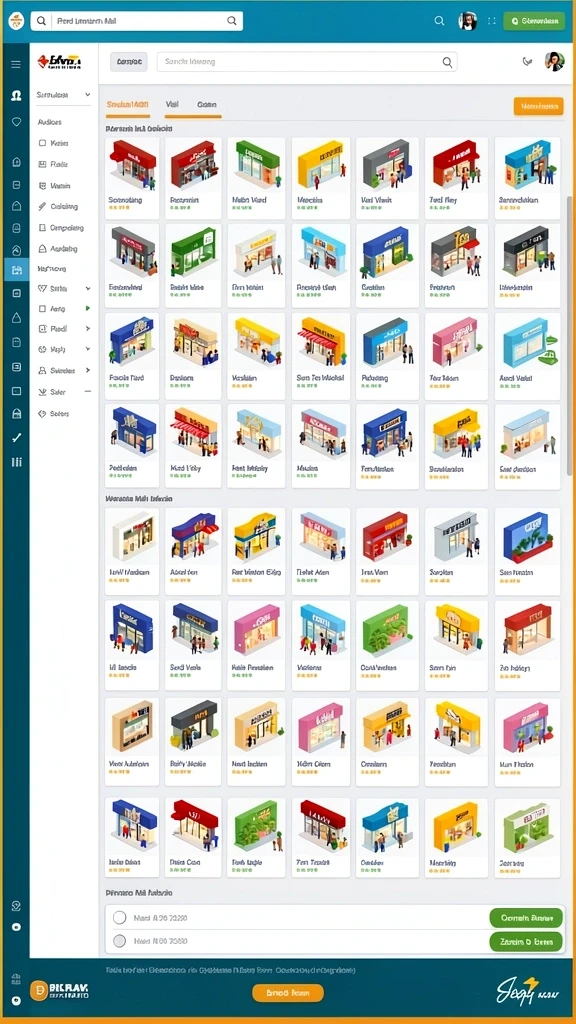
Task: Click the round orange app logo in the blue header
Action: [x=16, y=21]
